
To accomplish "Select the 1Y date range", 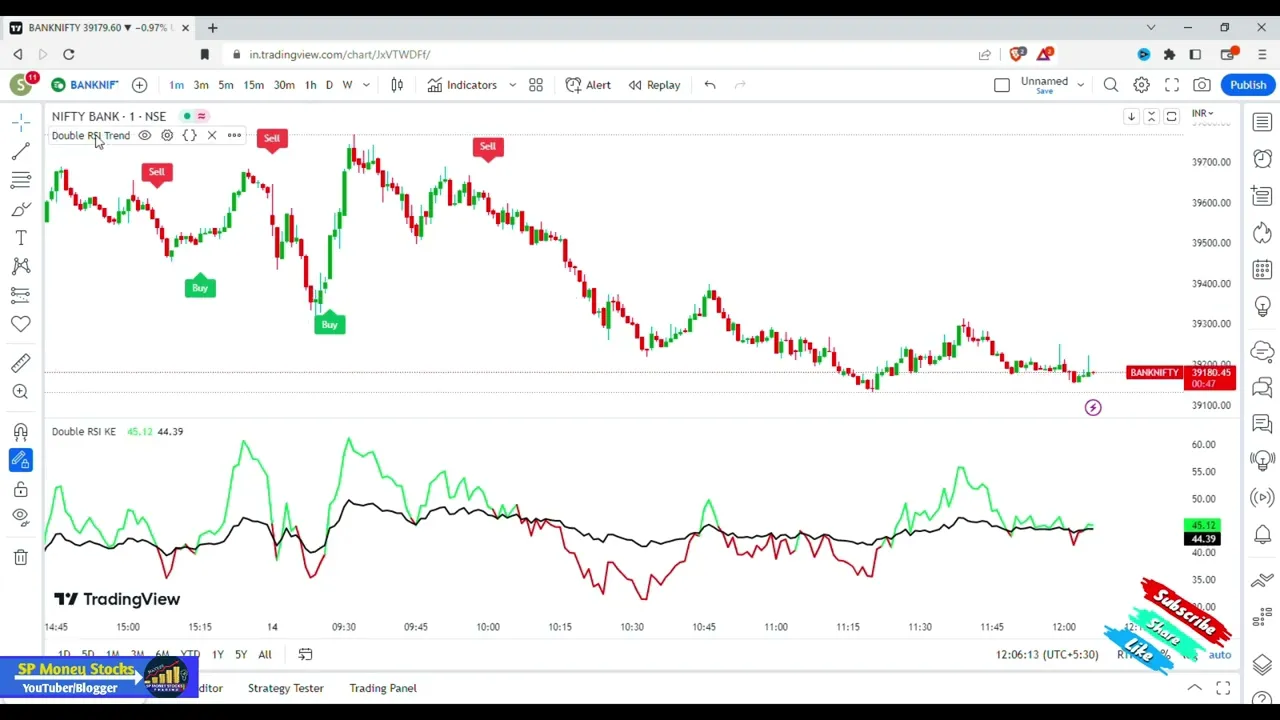I will [217, 655].
